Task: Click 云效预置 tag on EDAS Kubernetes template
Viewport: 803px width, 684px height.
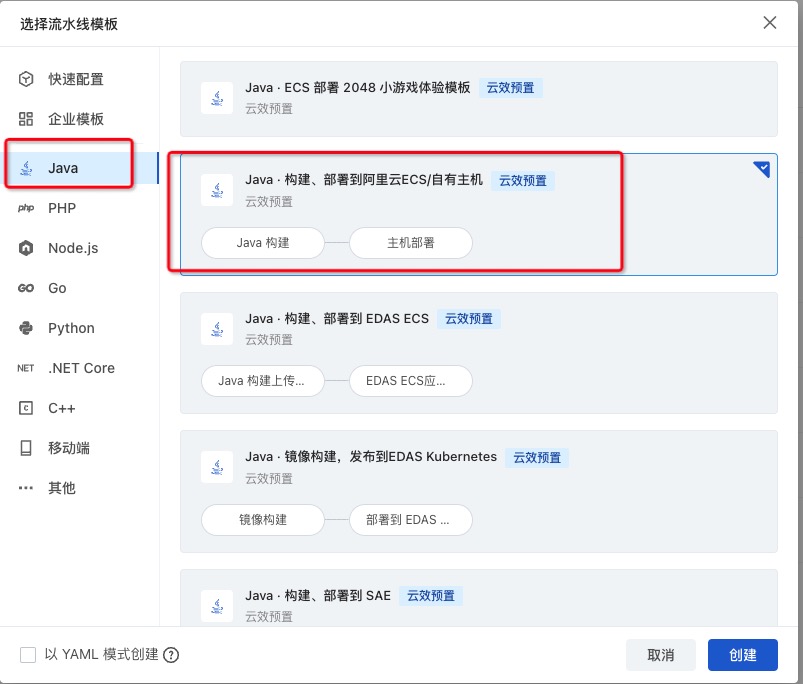Action: [x=537, y=457]
